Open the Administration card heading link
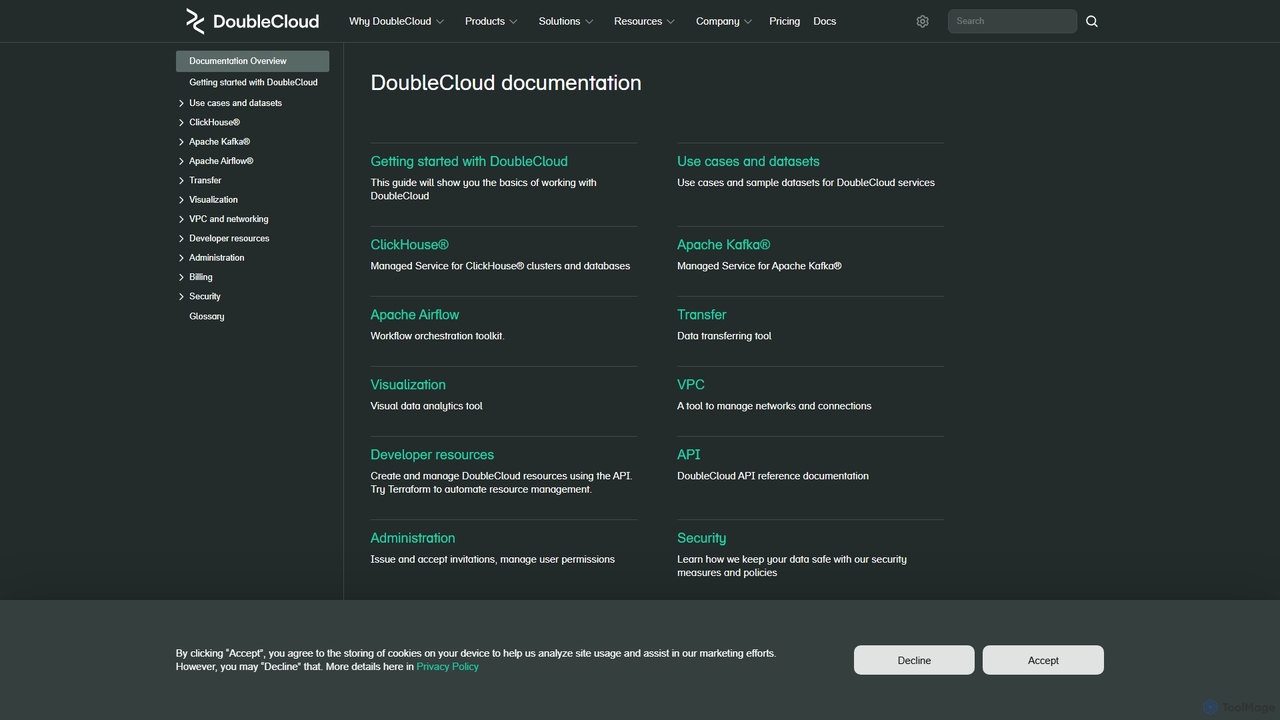Viewport: 1280px width, 720px height. point(413,538)
